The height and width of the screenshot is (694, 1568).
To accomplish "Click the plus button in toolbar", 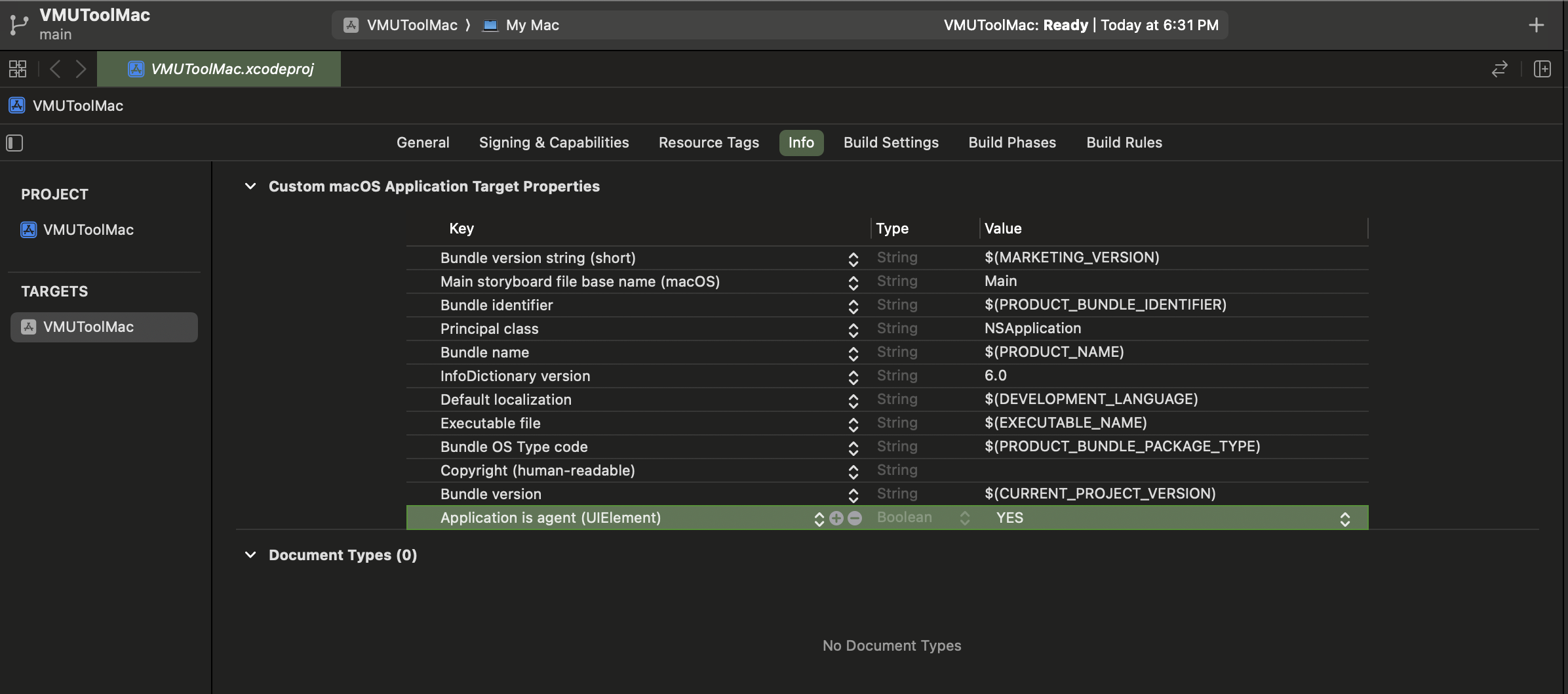I will click(x=1537, y=25).
